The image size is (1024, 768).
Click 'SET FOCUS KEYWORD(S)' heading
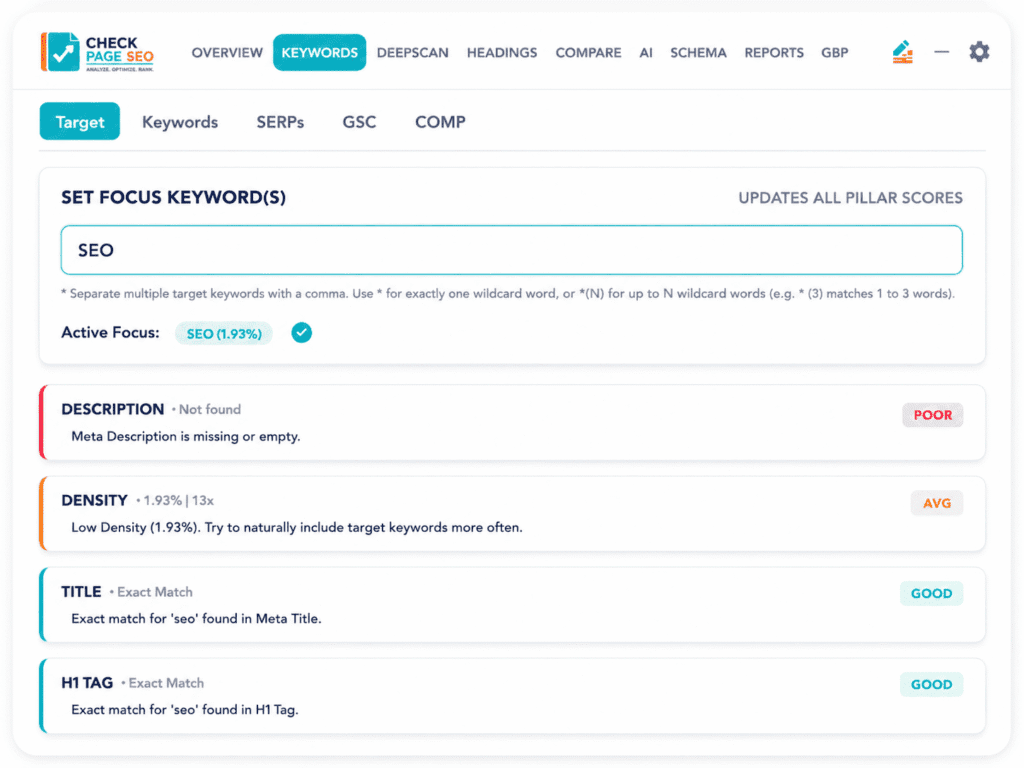click(x=173, y=197)
